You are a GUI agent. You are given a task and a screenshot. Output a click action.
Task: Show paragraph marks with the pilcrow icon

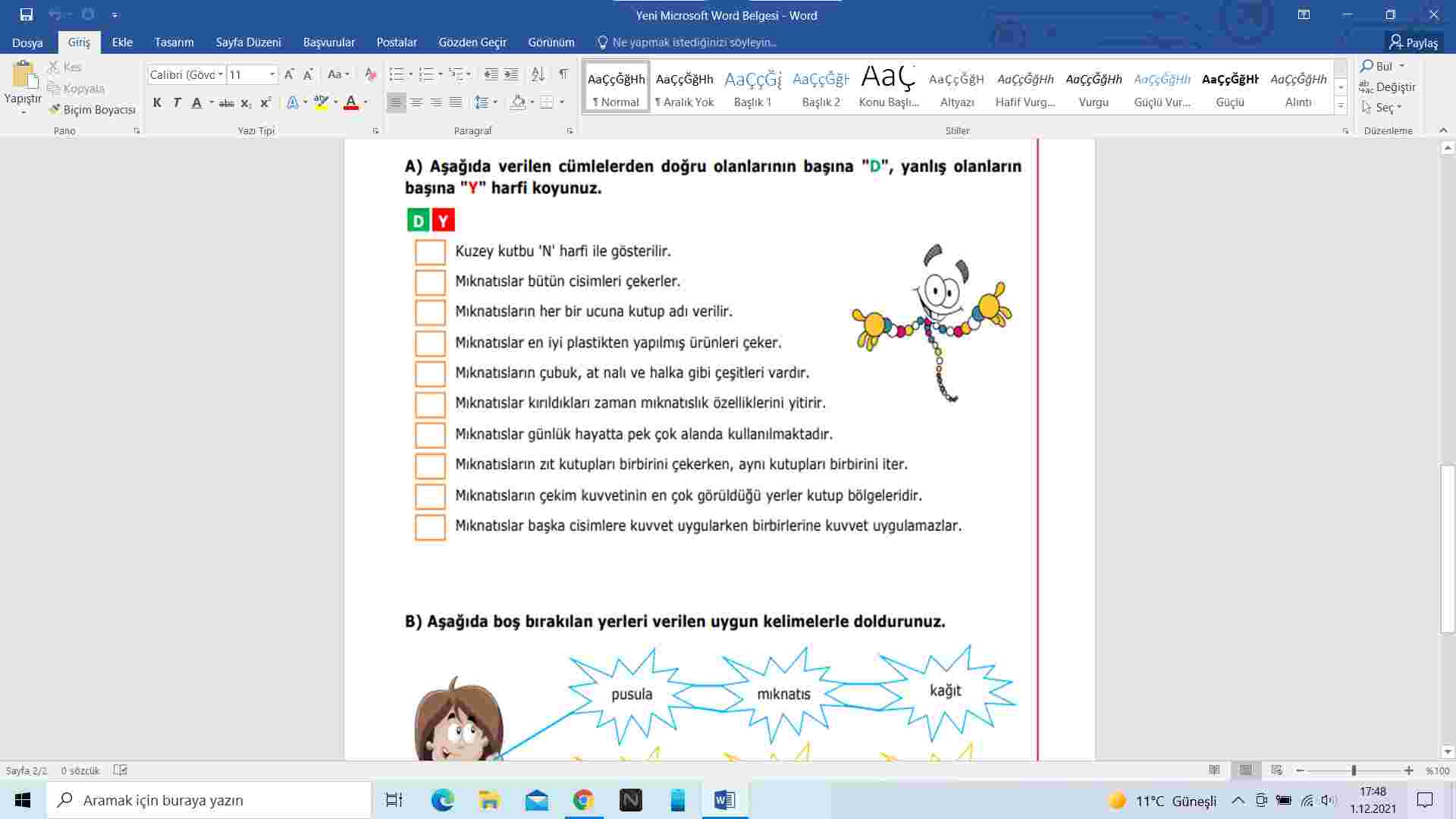563,74
